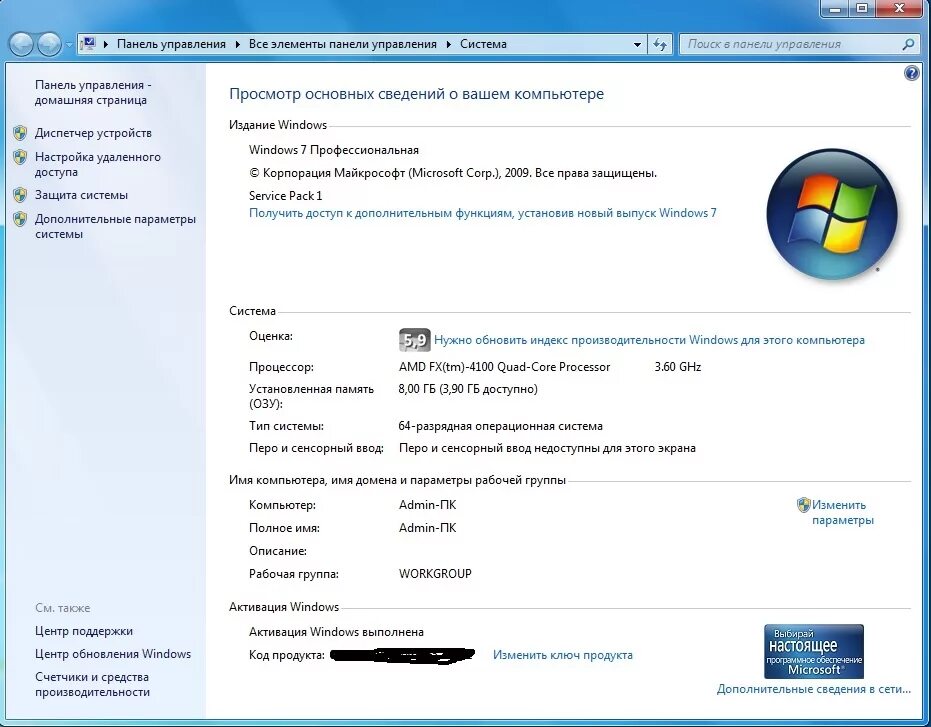
Task: Open 'Центр поддержки' link
Action: 84,631
